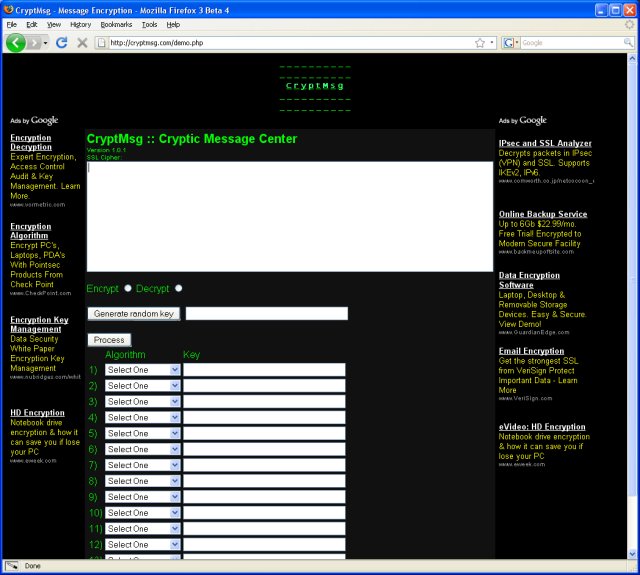Select the Decrypt radio button
This screenshot has width=640, height=575.
tap(178, 288)
